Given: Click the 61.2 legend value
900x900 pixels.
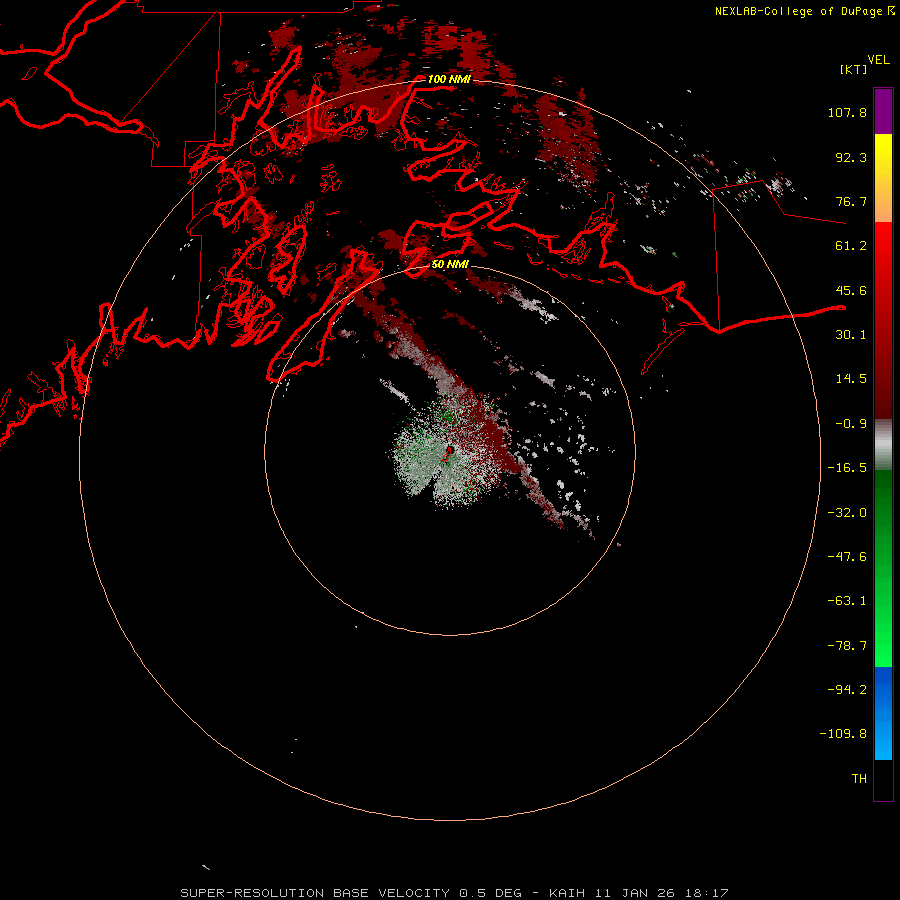Looking at the screenshot, I should [851, 246].
